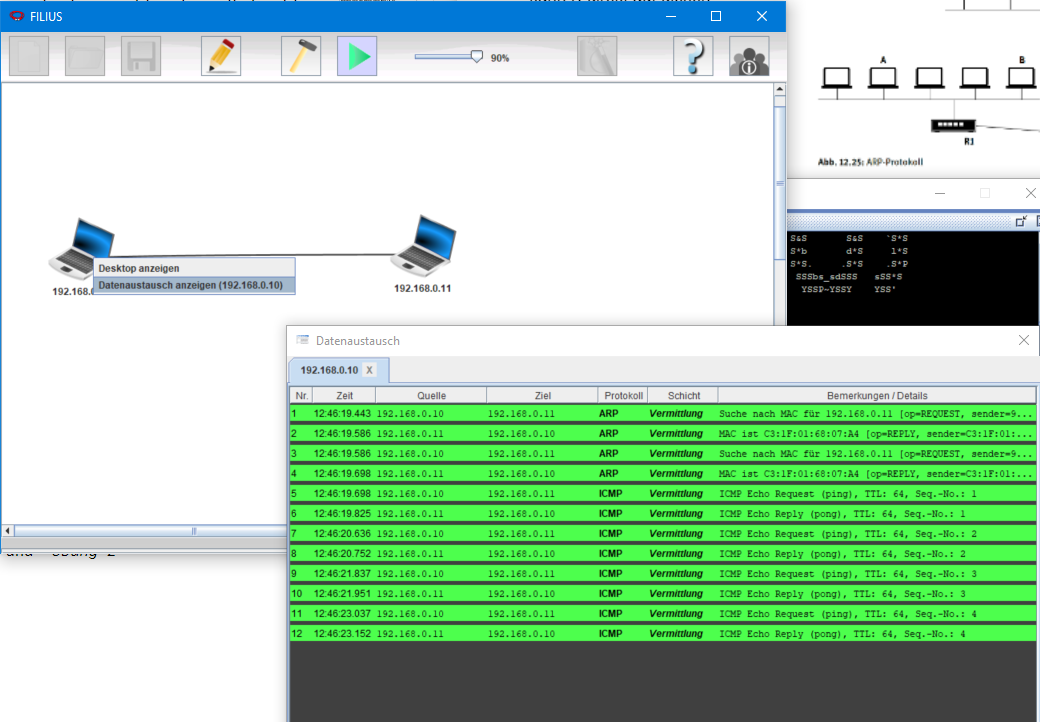The width and height of the screenshot is (1040, 722).
Task: Open the about info people icon
Action: pos(749,56)
